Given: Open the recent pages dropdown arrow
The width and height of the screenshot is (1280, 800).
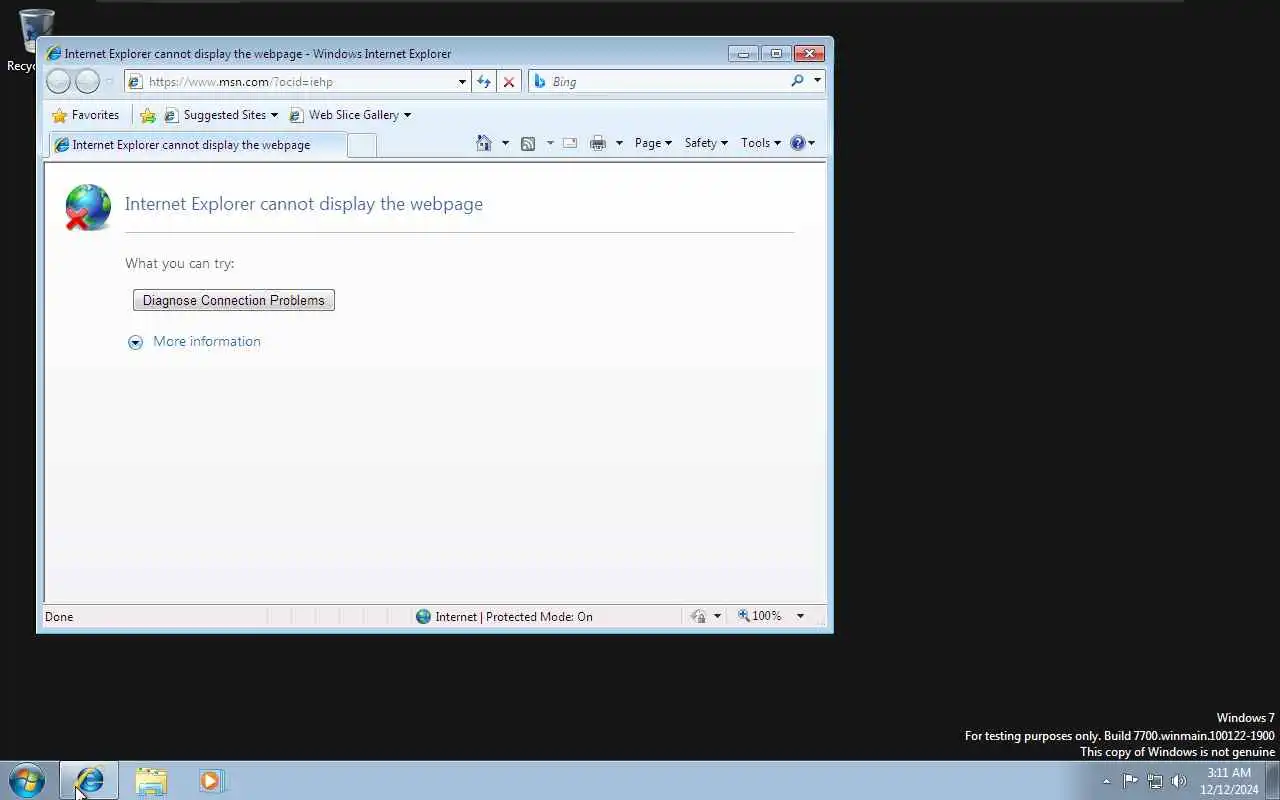Looking at the screenshot, I should tap(110, 82).
